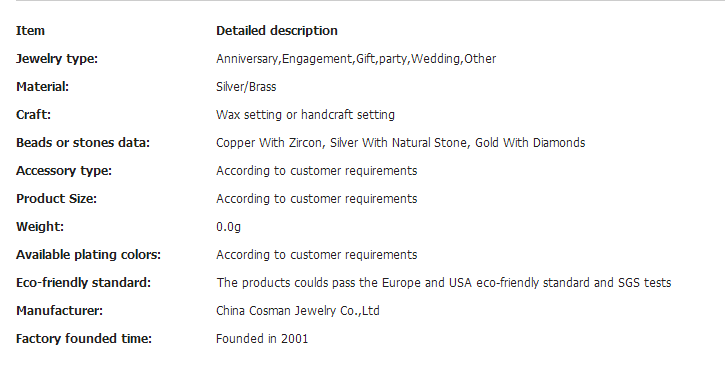Select Beads or stones data label
725x385 pixels.
tap(83, 143)
